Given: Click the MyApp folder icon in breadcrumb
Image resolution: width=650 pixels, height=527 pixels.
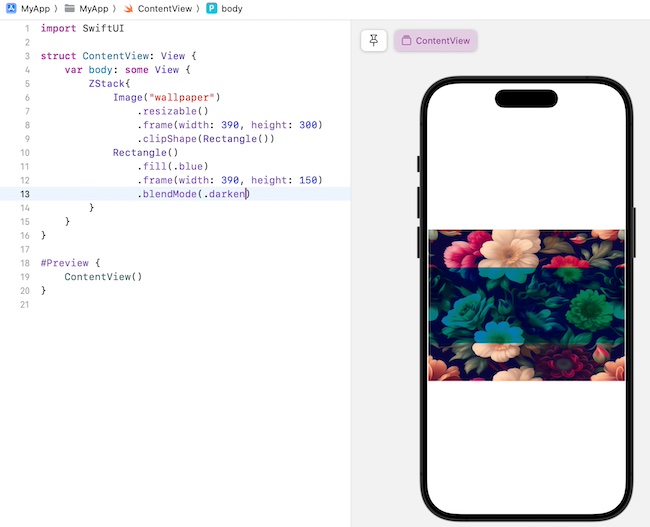Looking at the screenshot, I should click(x=70, y=8).
